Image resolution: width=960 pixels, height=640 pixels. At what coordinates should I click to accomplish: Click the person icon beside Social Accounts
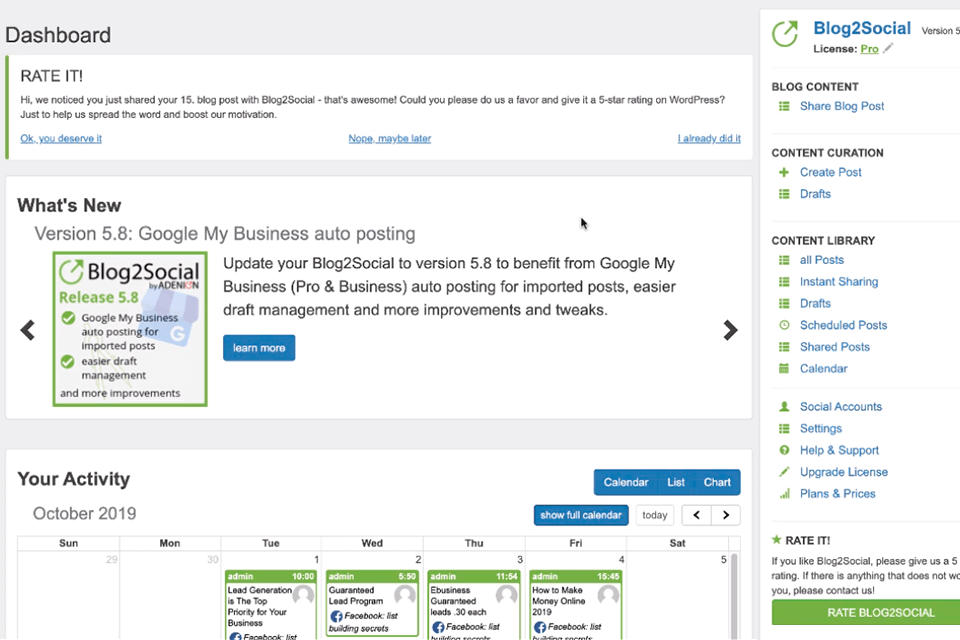[x=784, y=407]
